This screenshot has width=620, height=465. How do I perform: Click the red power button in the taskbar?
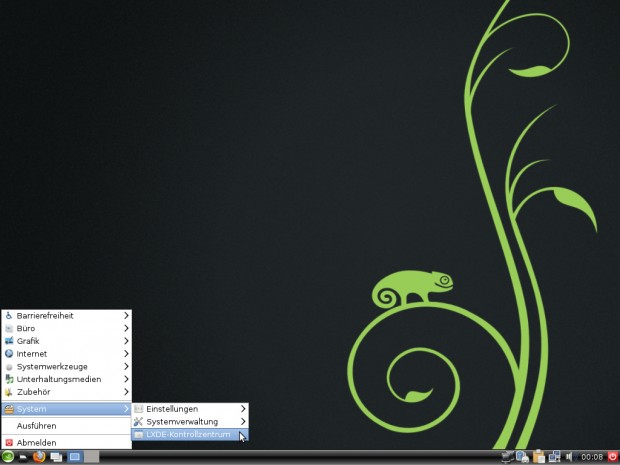pyautogui.click(x=612, y=457)
